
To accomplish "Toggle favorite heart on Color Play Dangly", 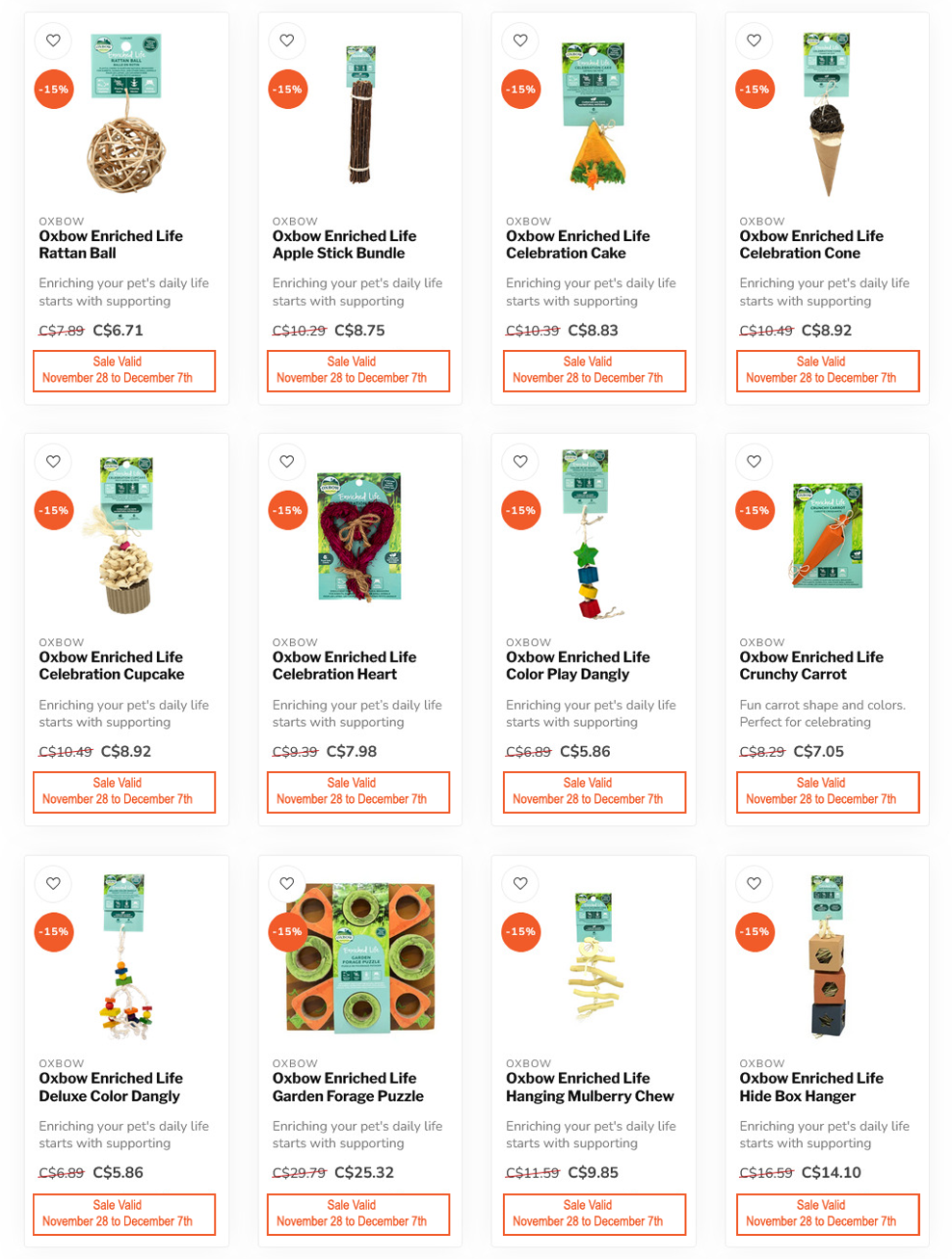I will point(520,462).
